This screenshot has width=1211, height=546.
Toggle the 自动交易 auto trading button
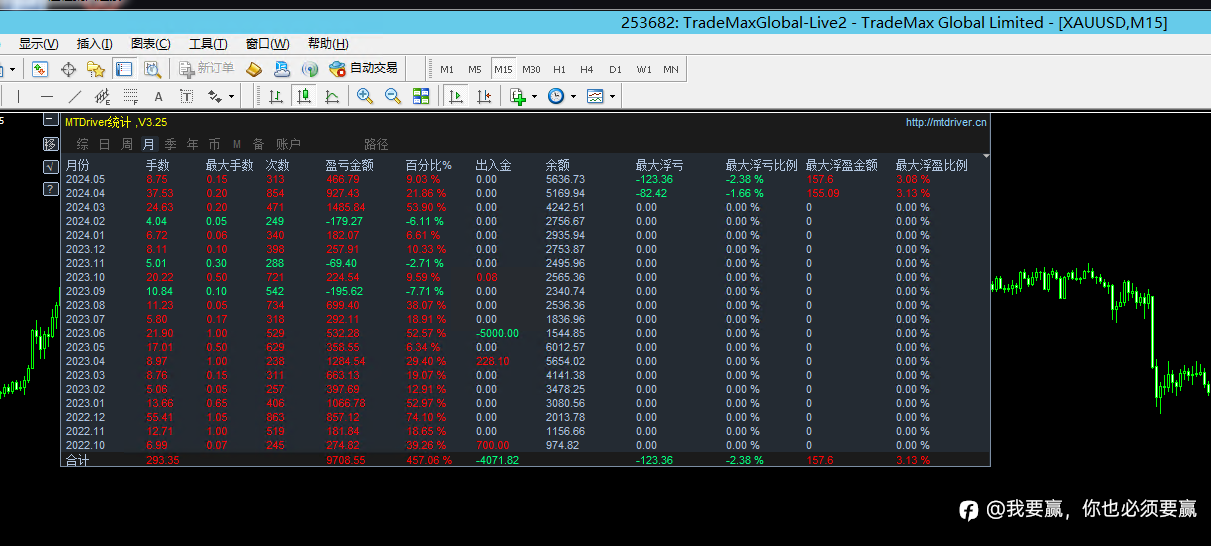point(364,69)
